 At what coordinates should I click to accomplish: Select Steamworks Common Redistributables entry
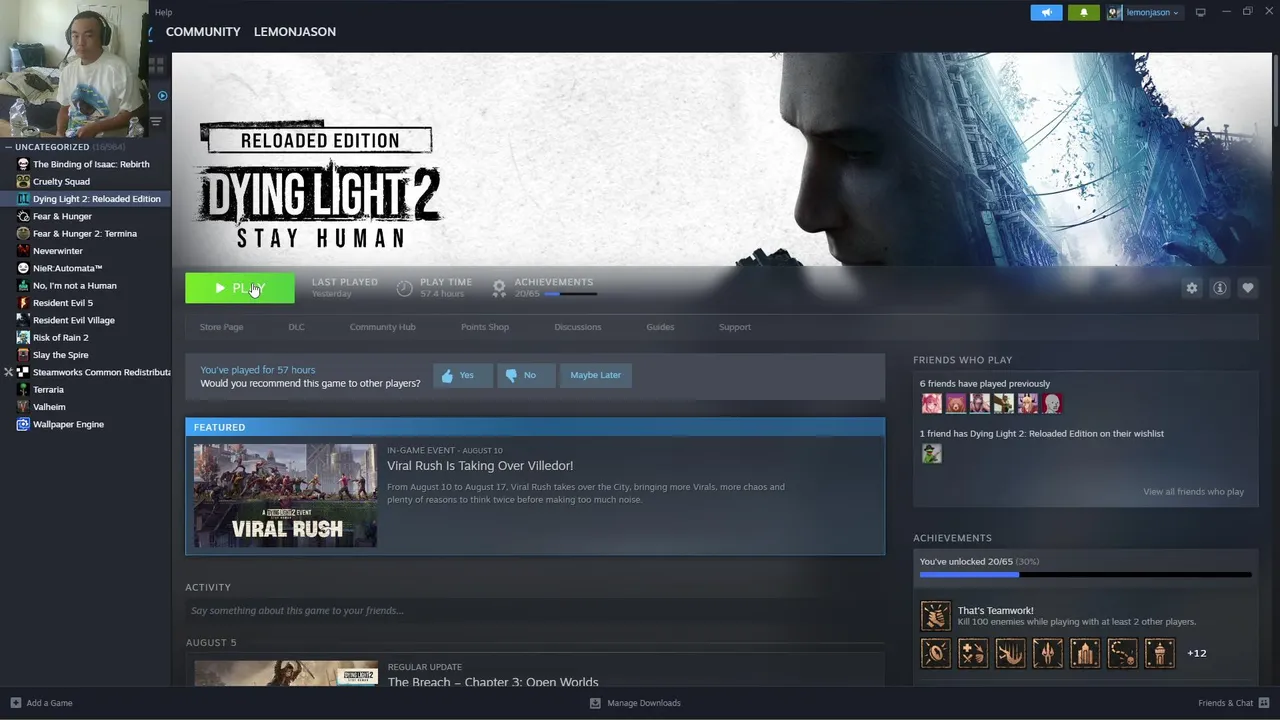click(x=102, y=372)
